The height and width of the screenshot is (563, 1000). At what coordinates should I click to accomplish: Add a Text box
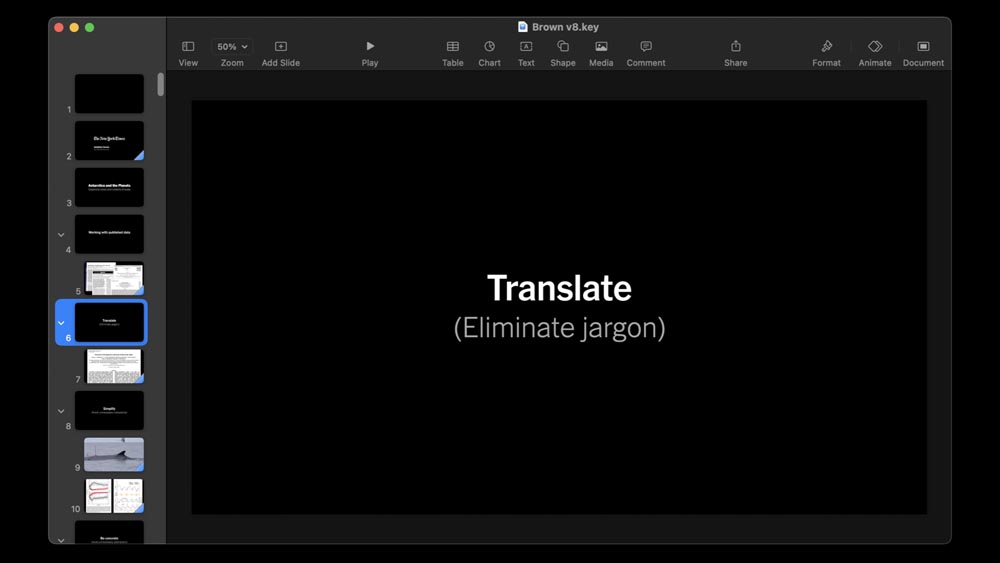click(x=526, y=47)
